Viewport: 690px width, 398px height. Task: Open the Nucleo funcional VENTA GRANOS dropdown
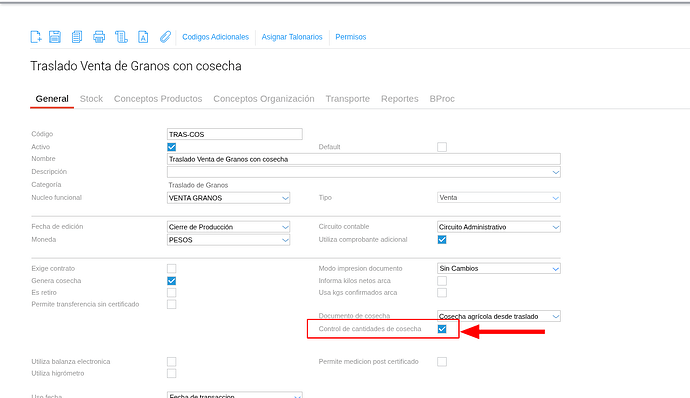(x=228, y=198)
